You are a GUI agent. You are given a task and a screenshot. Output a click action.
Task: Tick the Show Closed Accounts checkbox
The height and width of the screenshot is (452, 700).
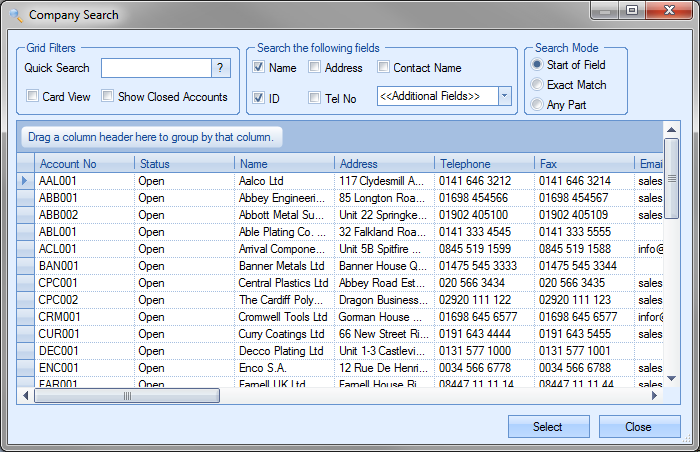click(x=109, y=97)
